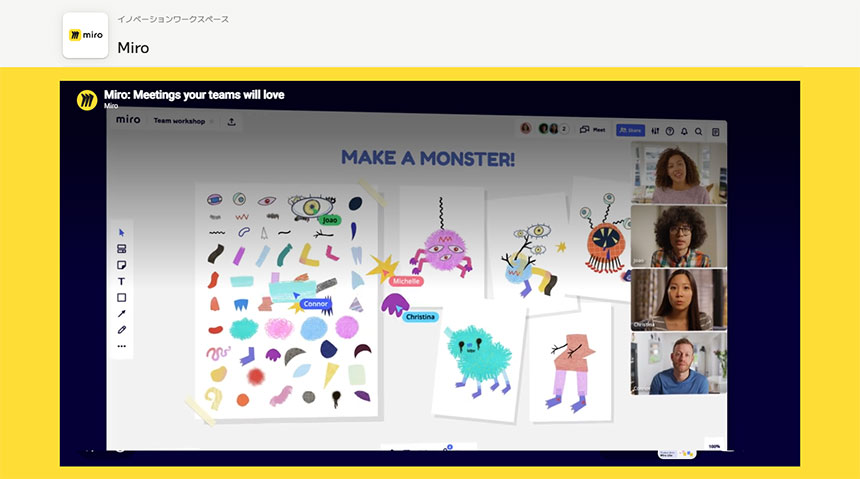Click the Connor cursor label
Viewport: 860px width, 479px height.
(x=315, y=303)
